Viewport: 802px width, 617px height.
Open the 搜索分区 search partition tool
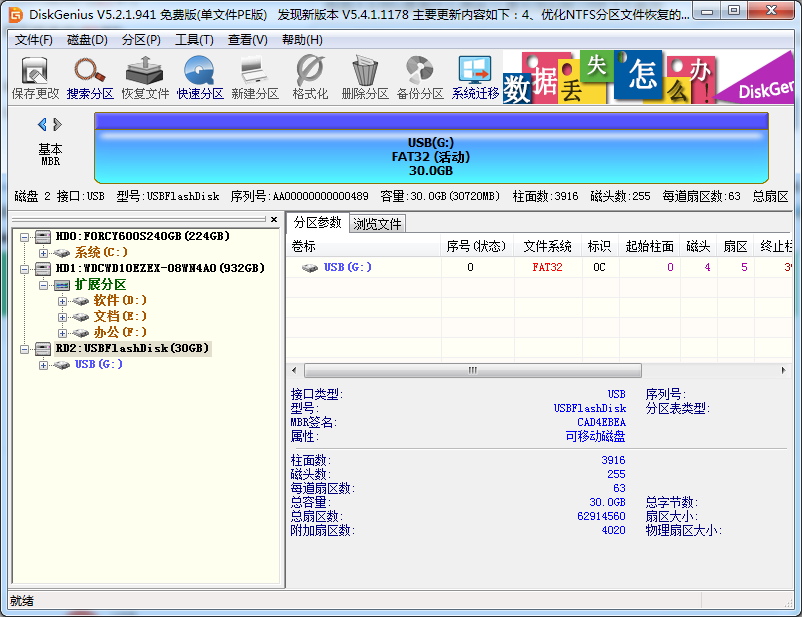point(90,78)
